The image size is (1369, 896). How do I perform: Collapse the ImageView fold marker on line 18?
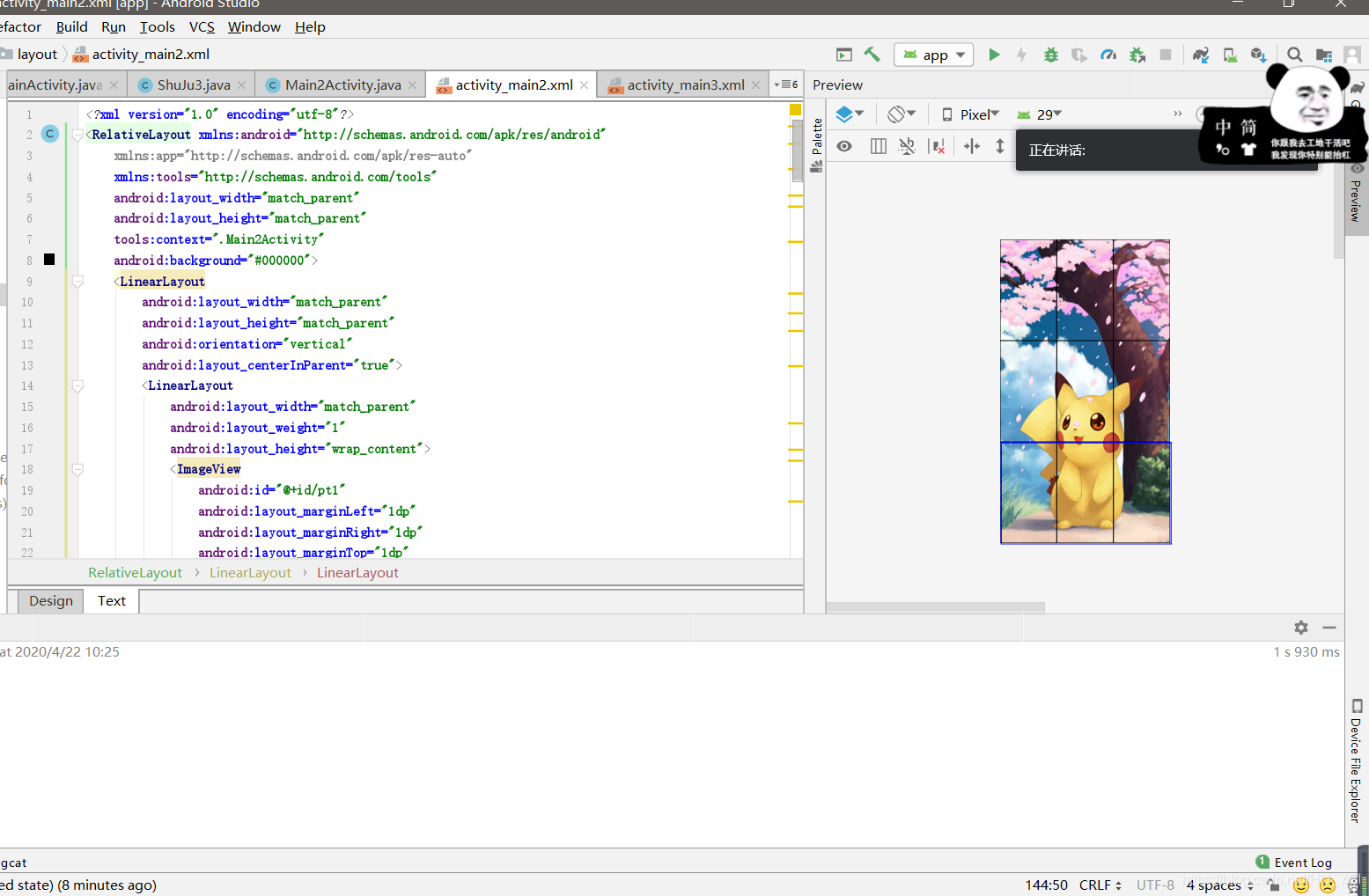pos(77,469)
